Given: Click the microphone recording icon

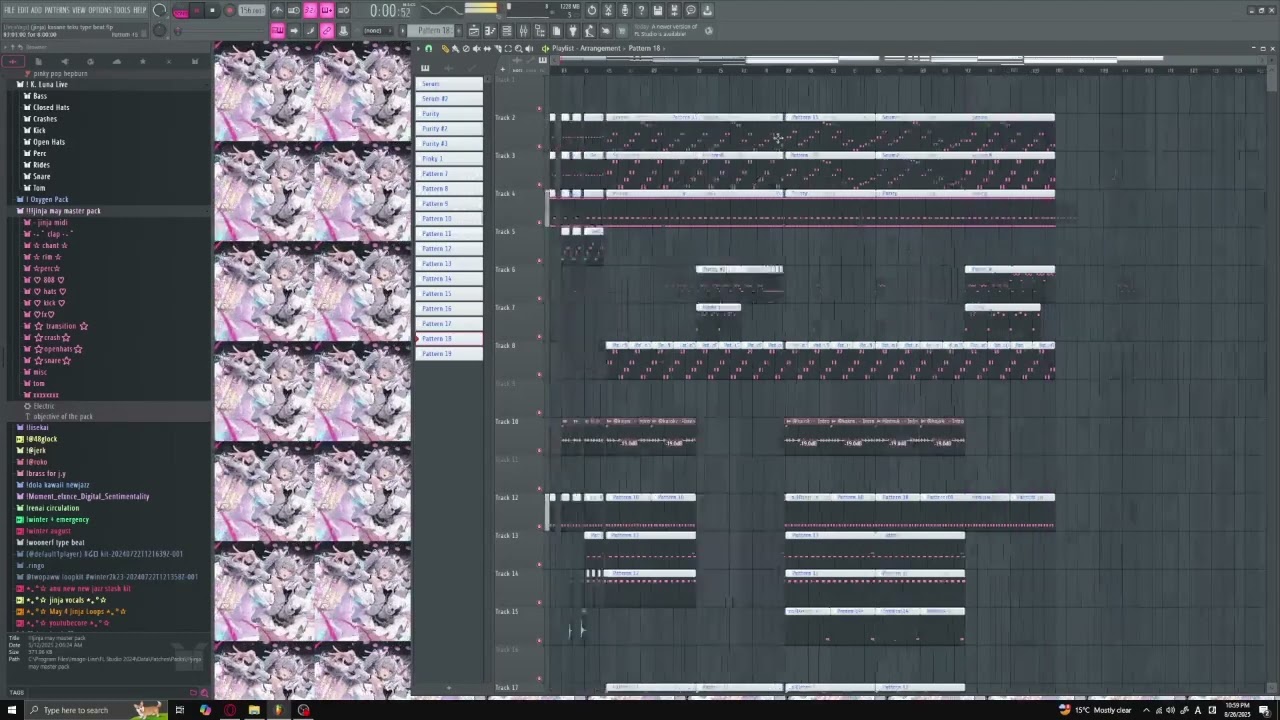Looking at the screenshot, I should pyautogui.click(x=625, y=10).
